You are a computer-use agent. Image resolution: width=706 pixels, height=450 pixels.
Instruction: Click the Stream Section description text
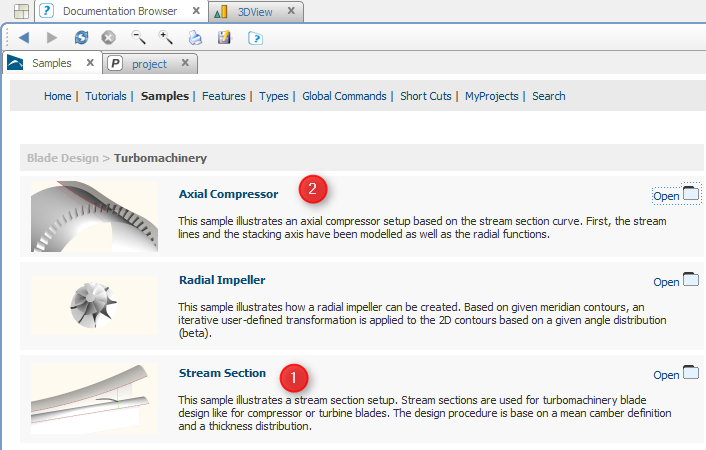pyautogui.click(x=425, y=413)
